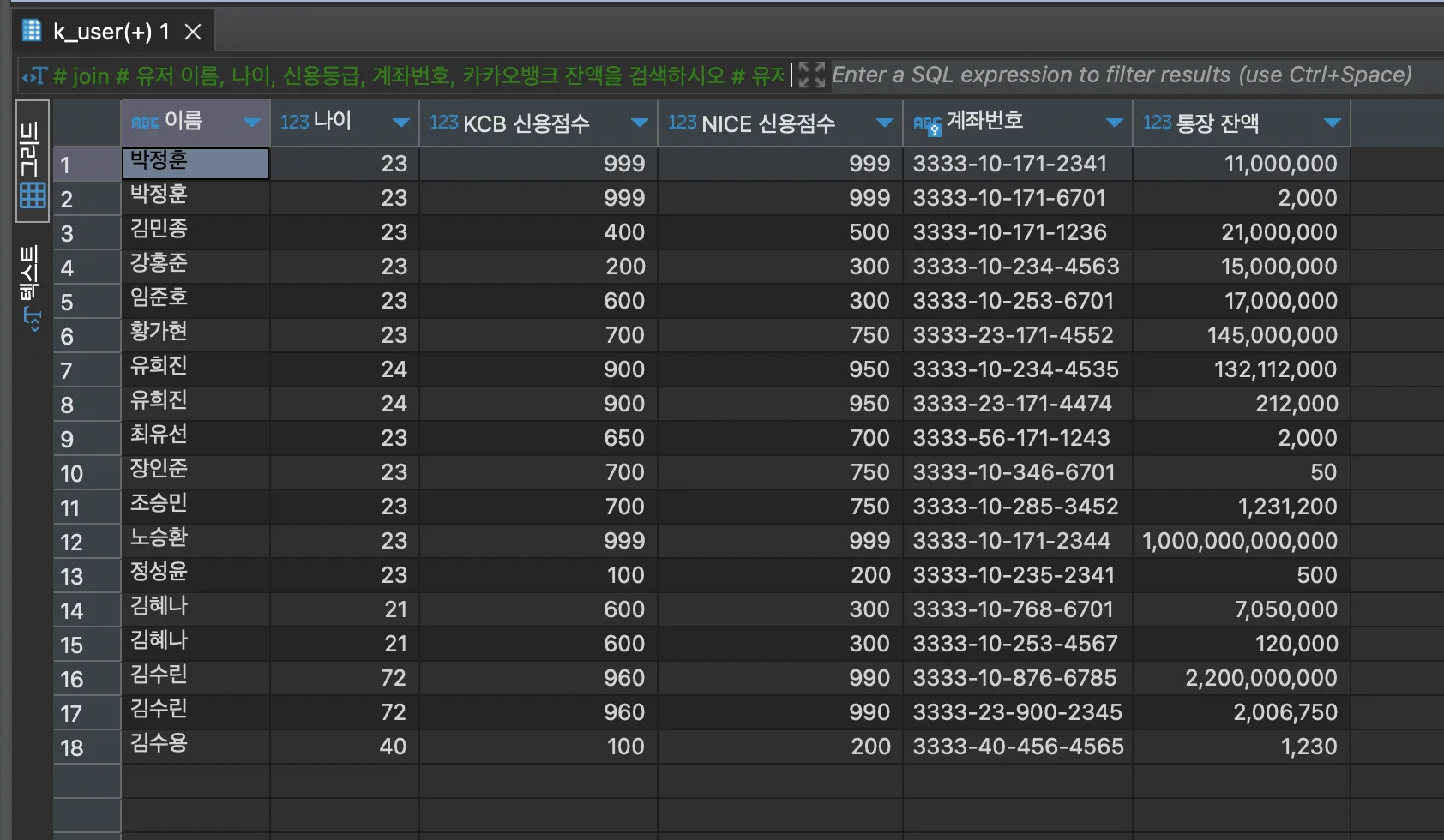Open the NICE 신용점수 column dropdown arrow
Image resolution: width=1444 pixels, height=840 pixels.
point(885,123)
